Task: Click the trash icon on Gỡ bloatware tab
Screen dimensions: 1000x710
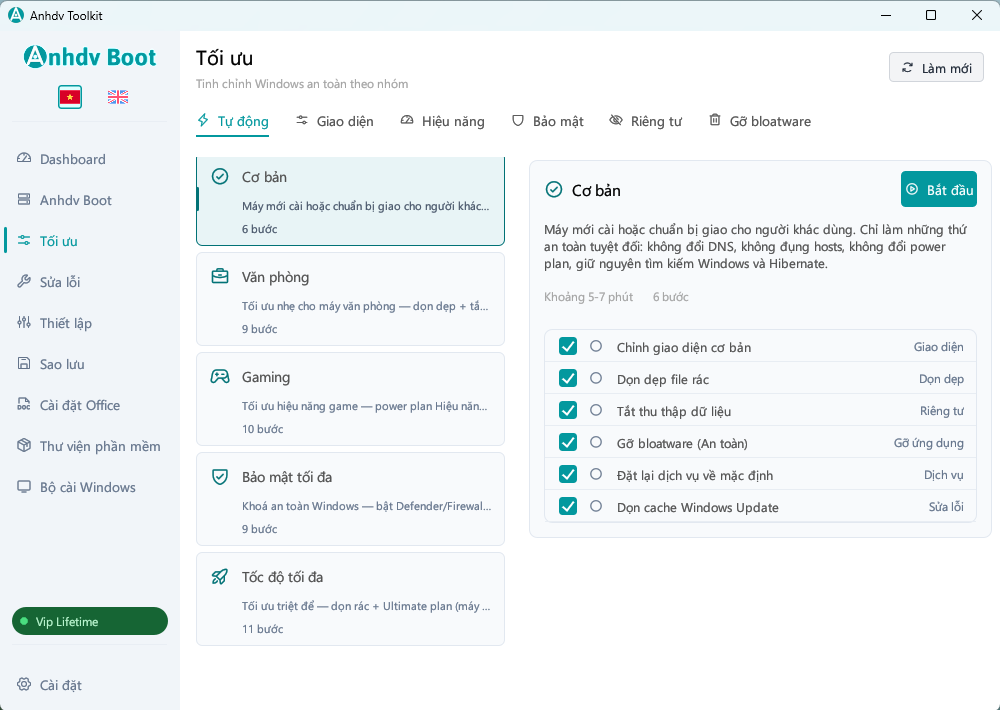Action: 715,120
